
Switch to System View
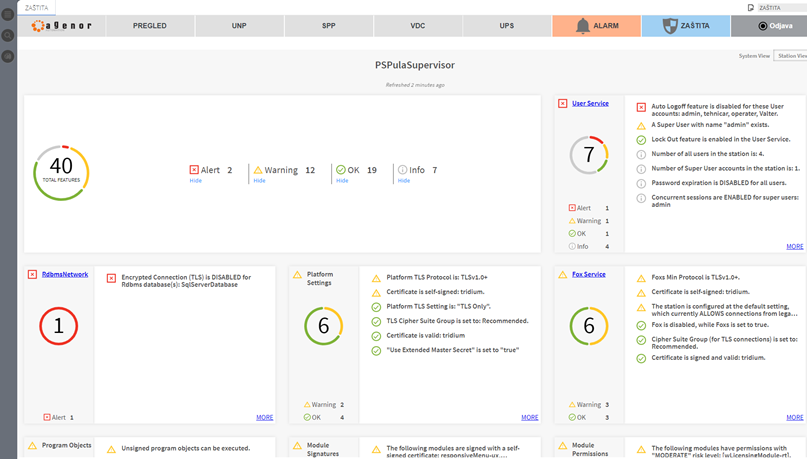[x=754, y=56]
